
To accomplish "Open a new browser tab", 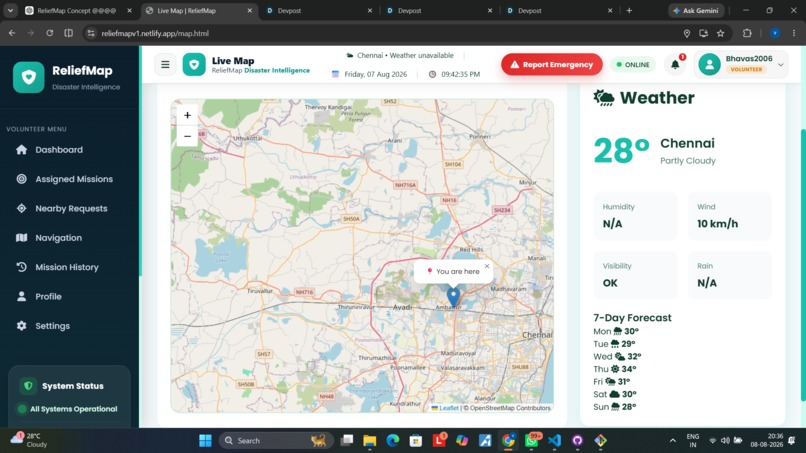I will 629,10.
